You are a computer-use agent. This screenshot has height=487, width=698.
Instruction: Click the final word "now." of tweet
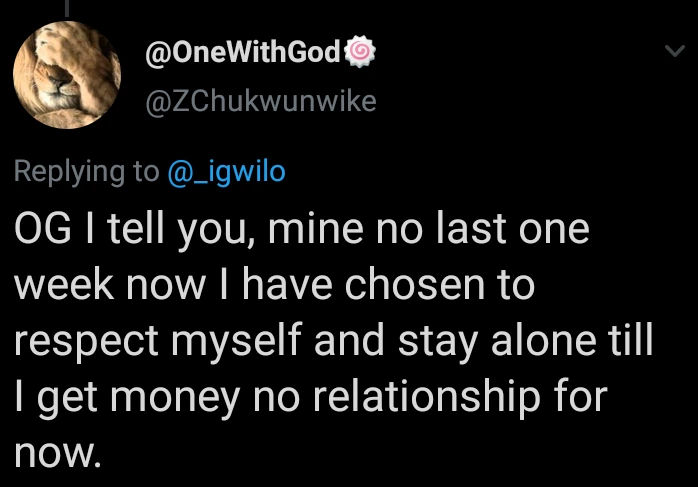(x=57, y=453)
